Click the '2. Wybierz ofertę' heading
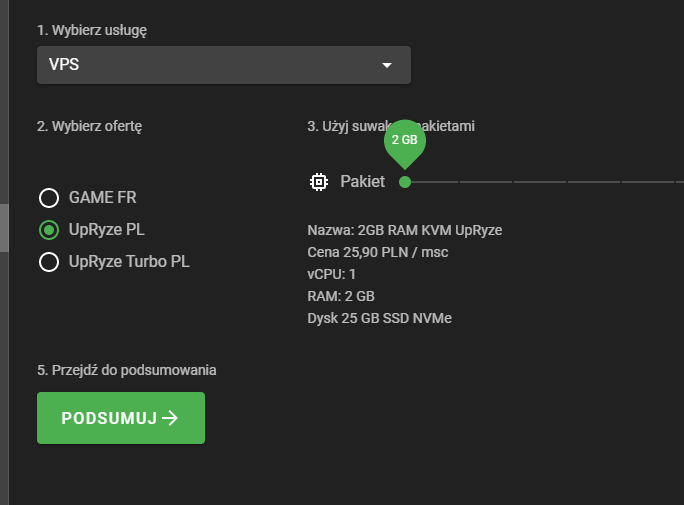 click(x=90, y=126)
